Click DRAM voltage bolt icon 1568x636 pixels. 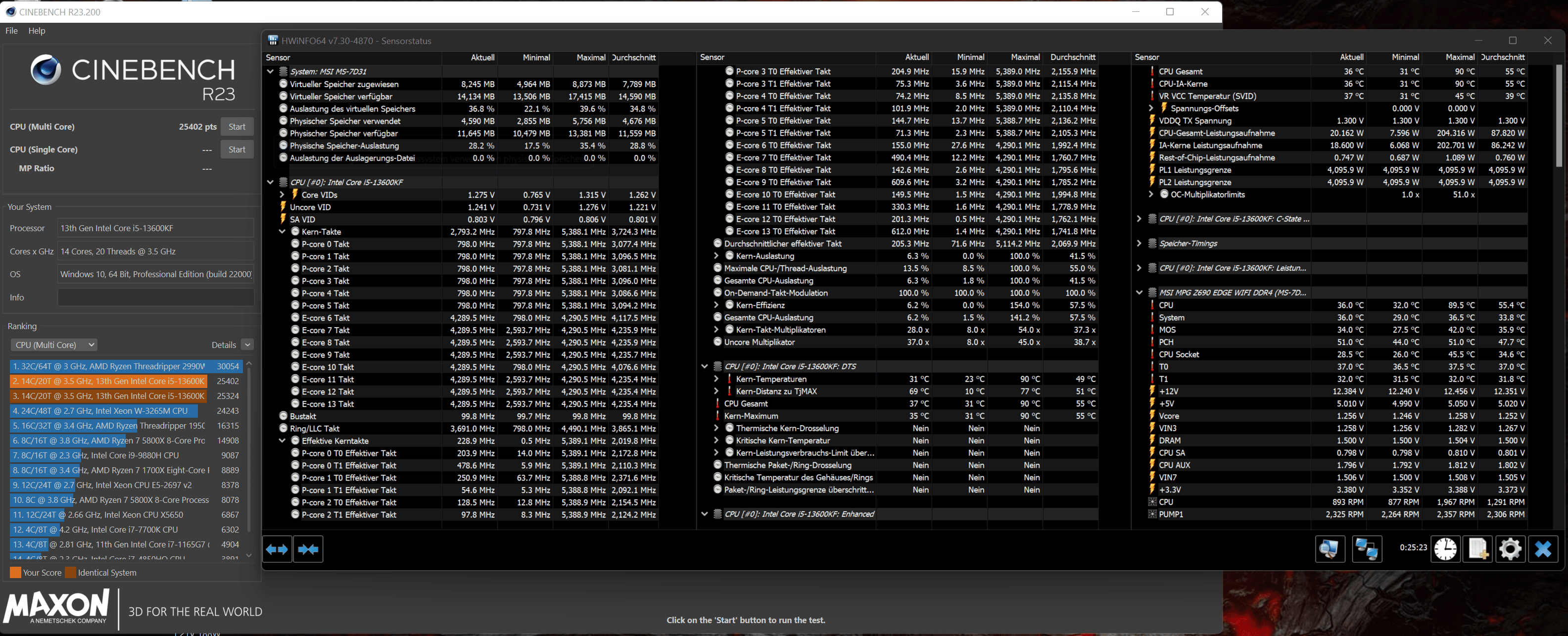[1152, 440]
